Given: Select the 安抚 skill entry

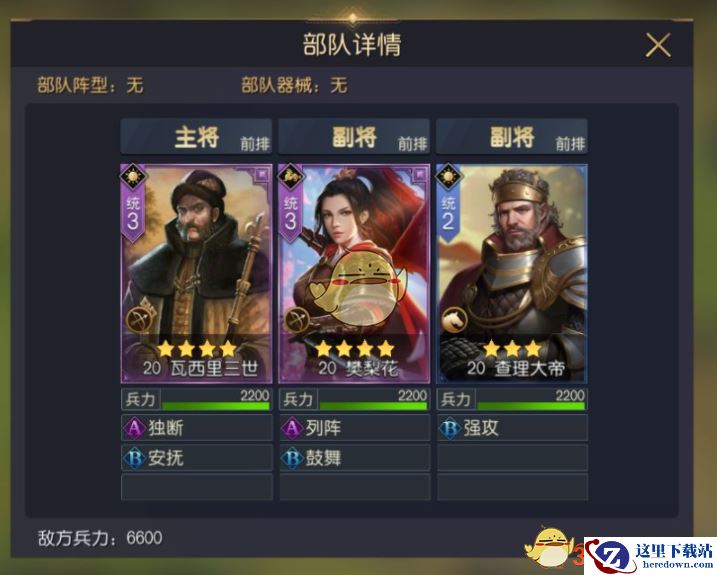Looking at the screenshot, I should pyautogui.click(x=197, y=457).
